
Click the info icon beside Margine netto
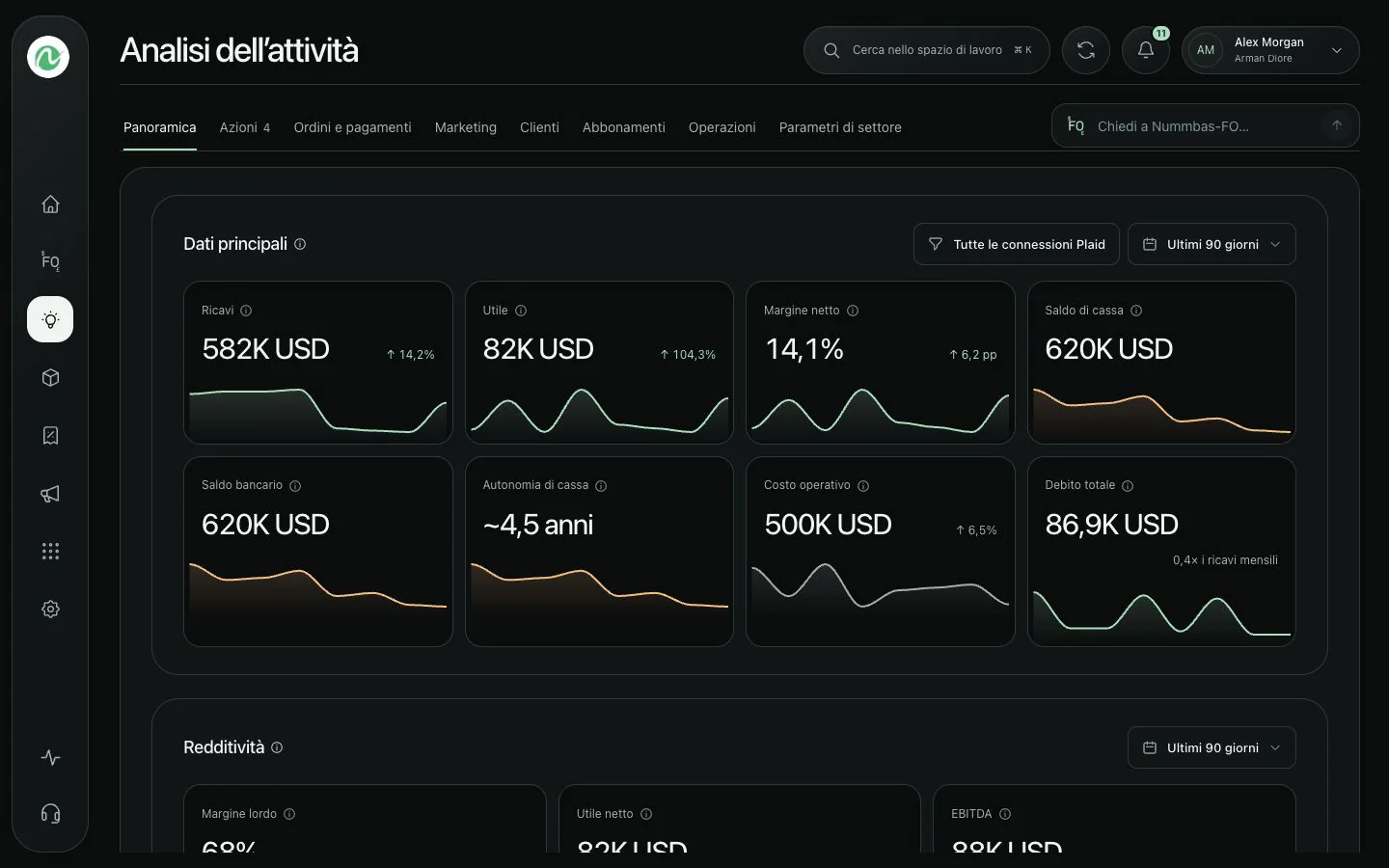click(853, 311)
